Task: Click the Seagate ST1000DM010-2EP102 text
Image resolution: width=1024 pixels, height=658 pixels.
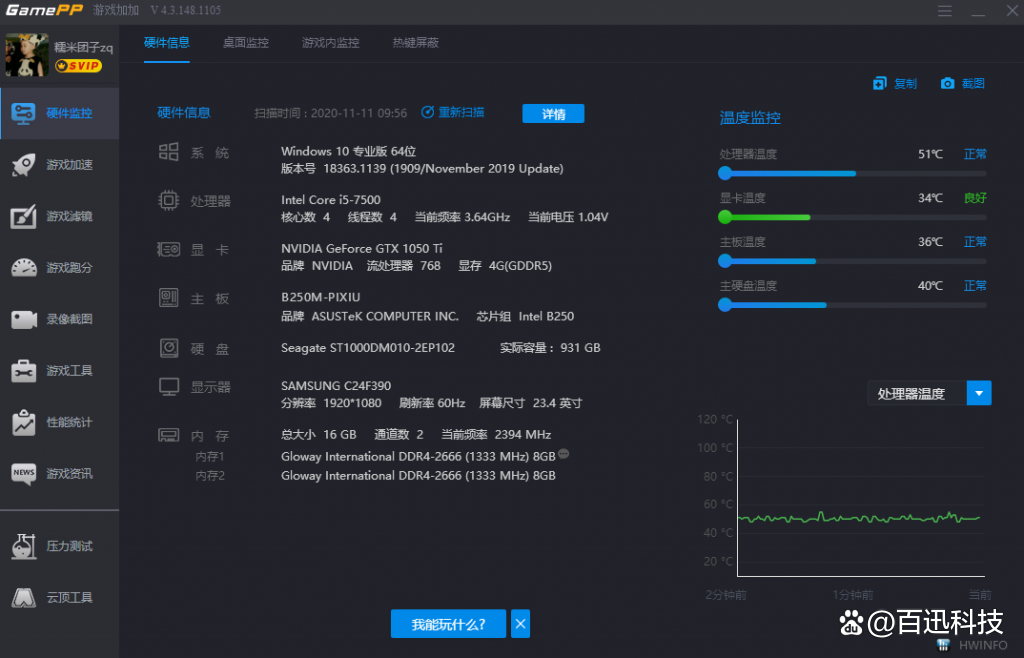Action: pos(368,348)
